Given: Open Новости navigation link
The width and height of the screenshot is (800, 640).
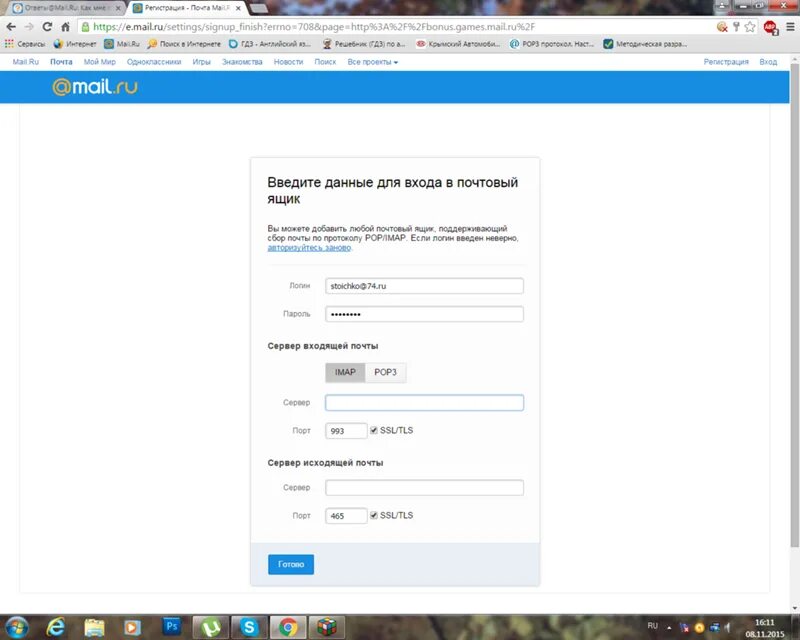Looking at the screenshot, I should (288, 62).
